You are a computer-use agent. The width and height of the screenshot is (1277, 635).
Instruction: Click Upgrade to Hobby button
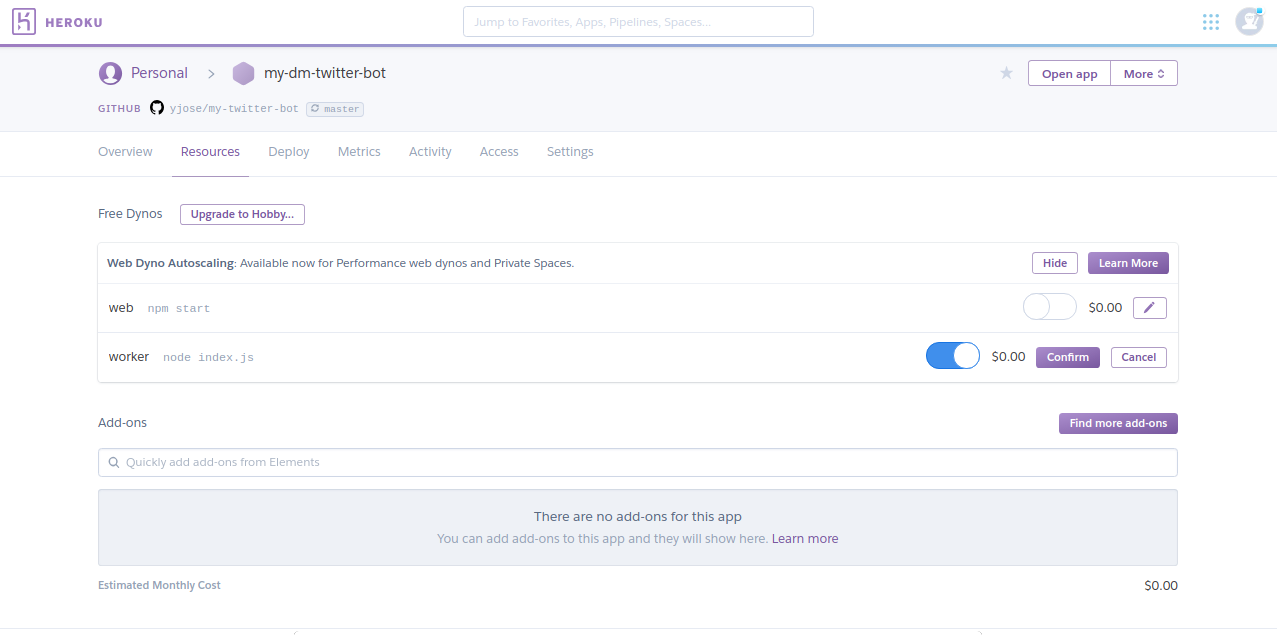click(242, 214)
